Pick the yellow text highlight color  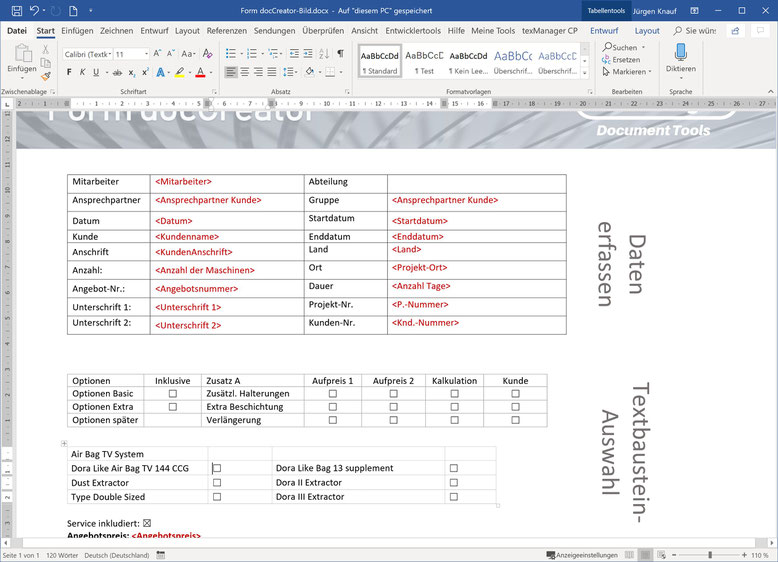point(180,72)
